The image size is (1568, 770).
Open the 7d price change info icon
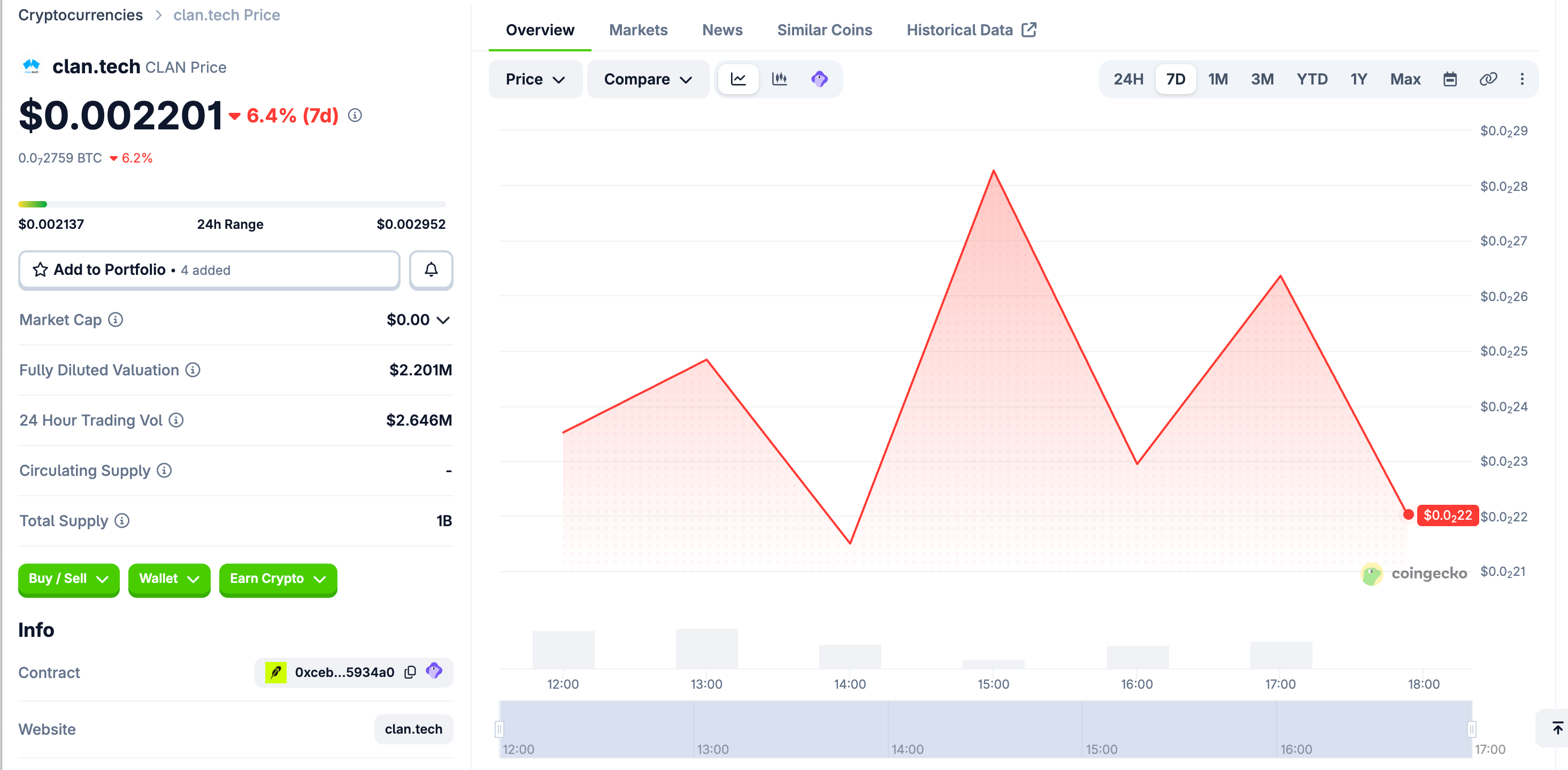point(355,115)
